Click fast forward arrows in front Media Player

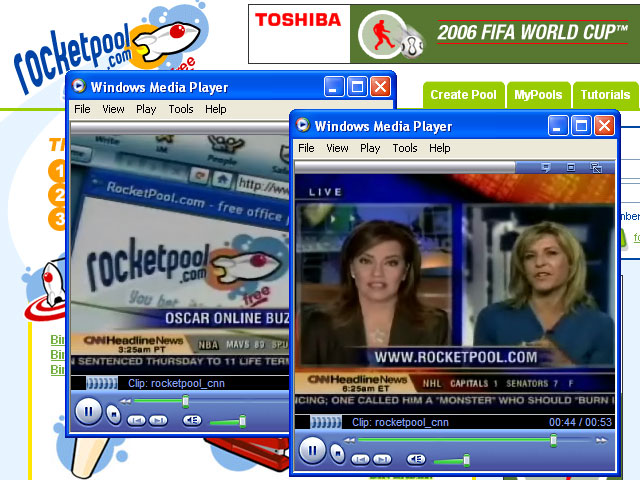pos(601,440)
